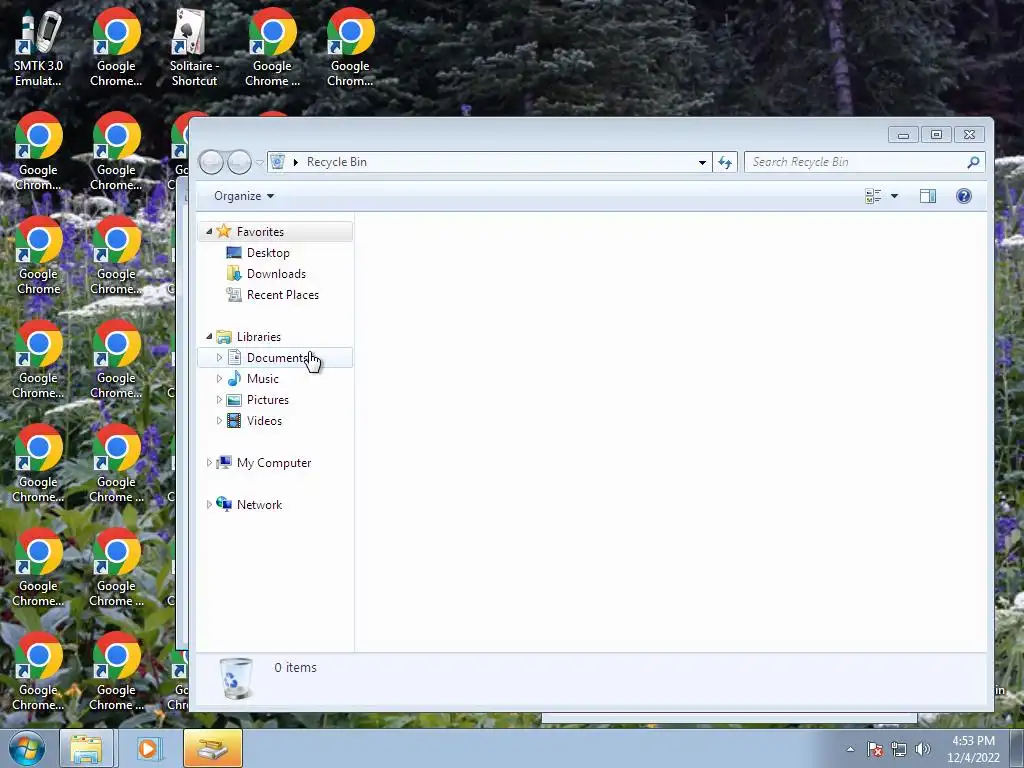Open the Organize menu
Viewport: 1024px width, 768px height.
coord(244,196)
